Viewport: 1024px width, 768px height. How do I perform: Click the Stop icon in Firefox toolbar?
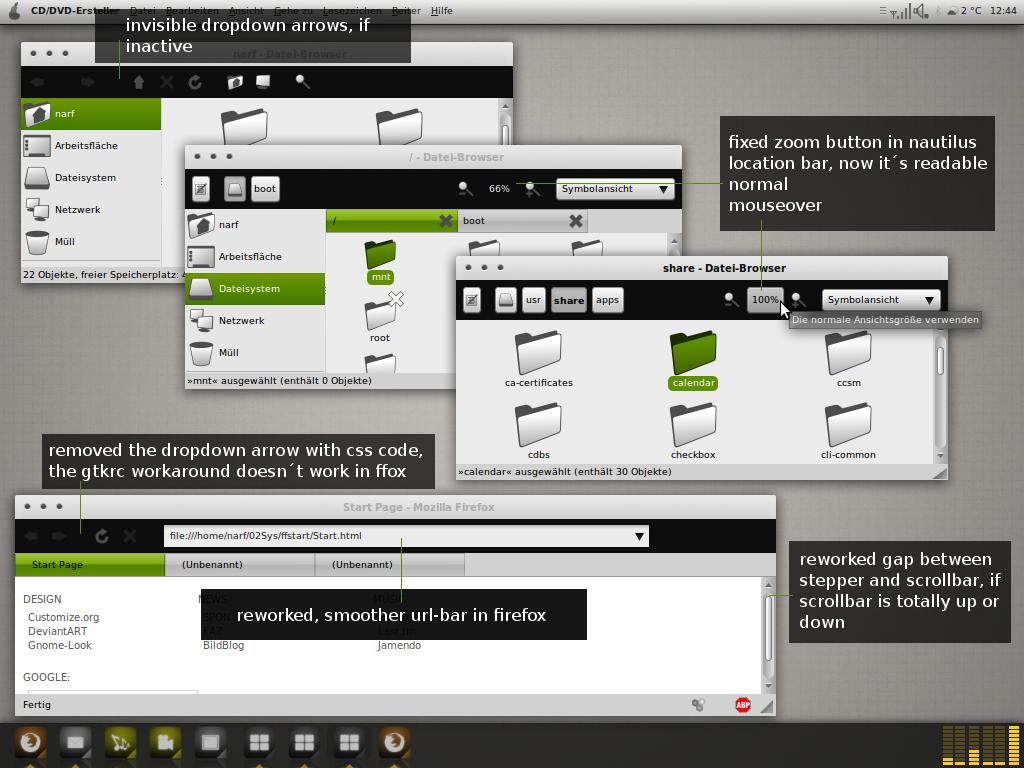pos(130,536)
